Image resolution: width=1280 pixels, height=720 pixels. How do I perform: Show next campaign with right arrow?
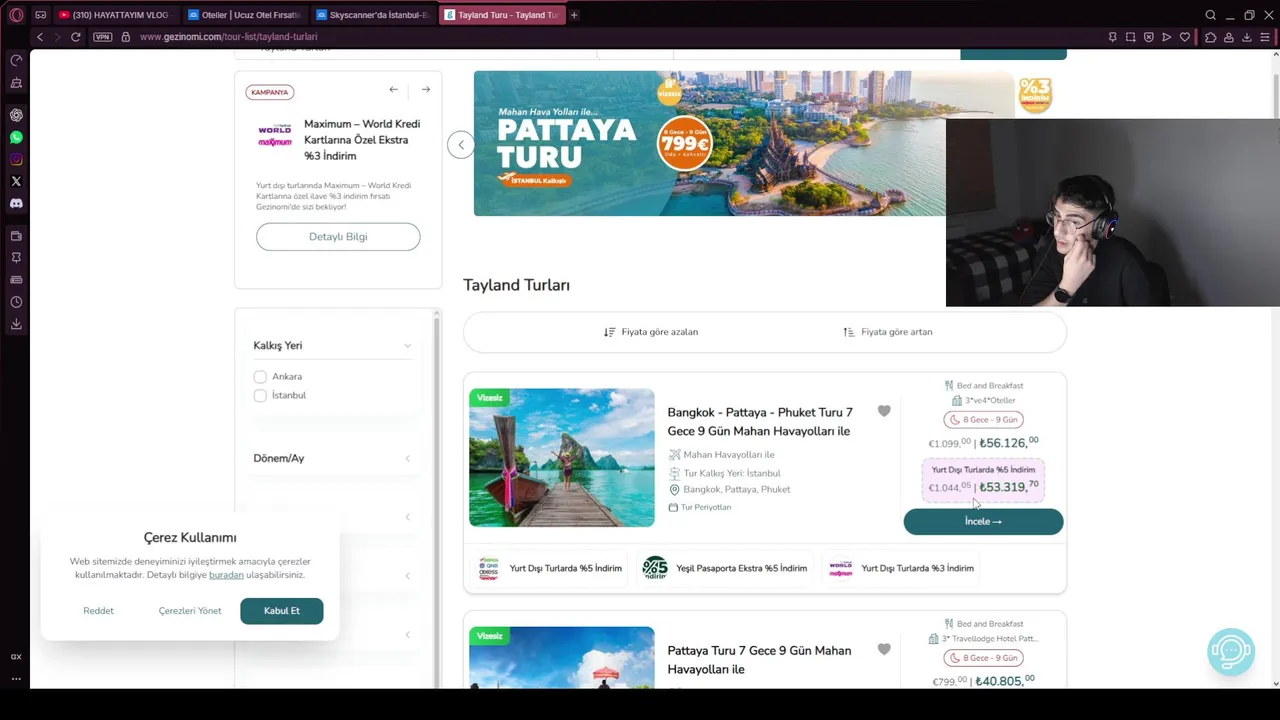[x=426, y=90]
